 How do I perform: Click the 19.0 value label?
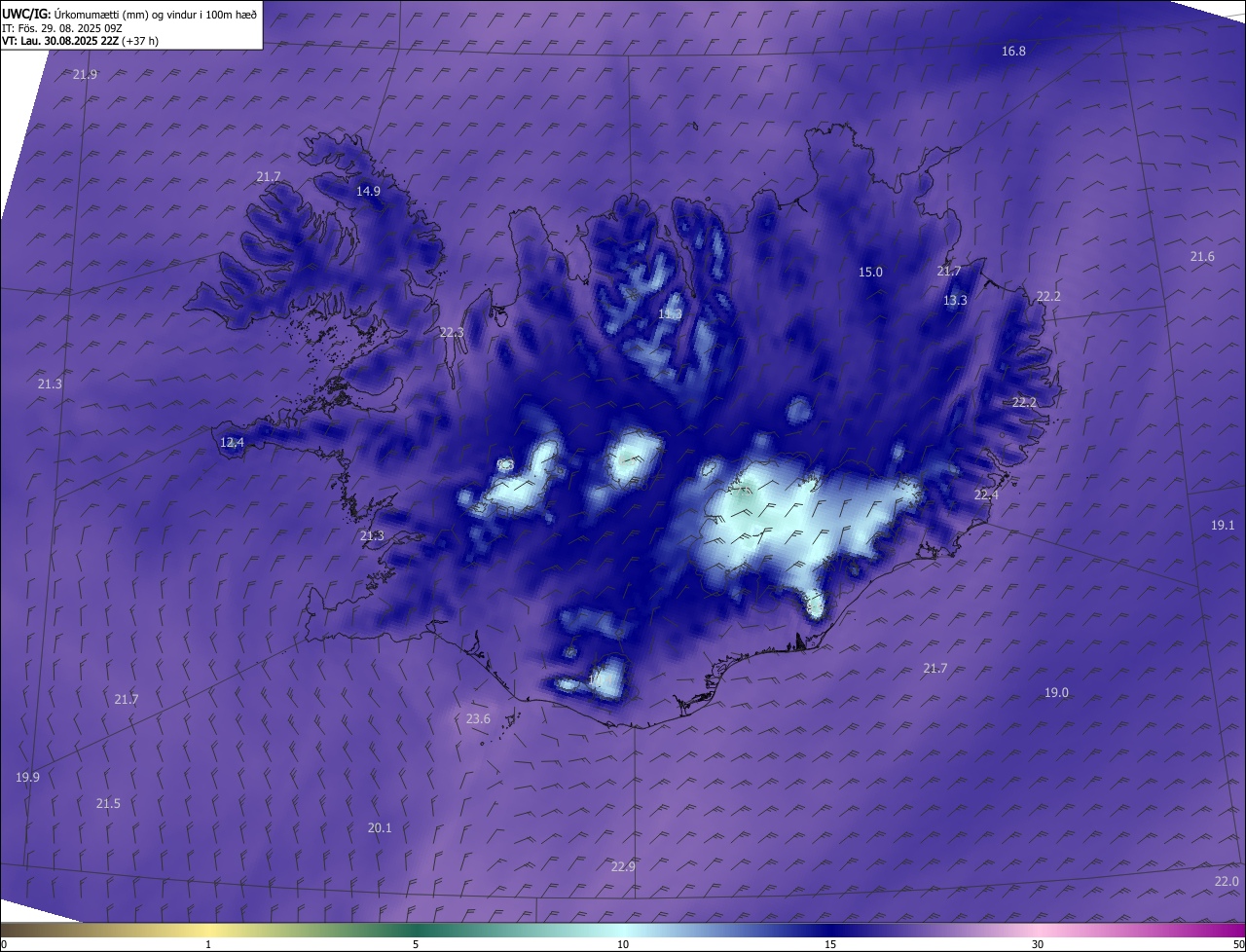(1056, 692)
